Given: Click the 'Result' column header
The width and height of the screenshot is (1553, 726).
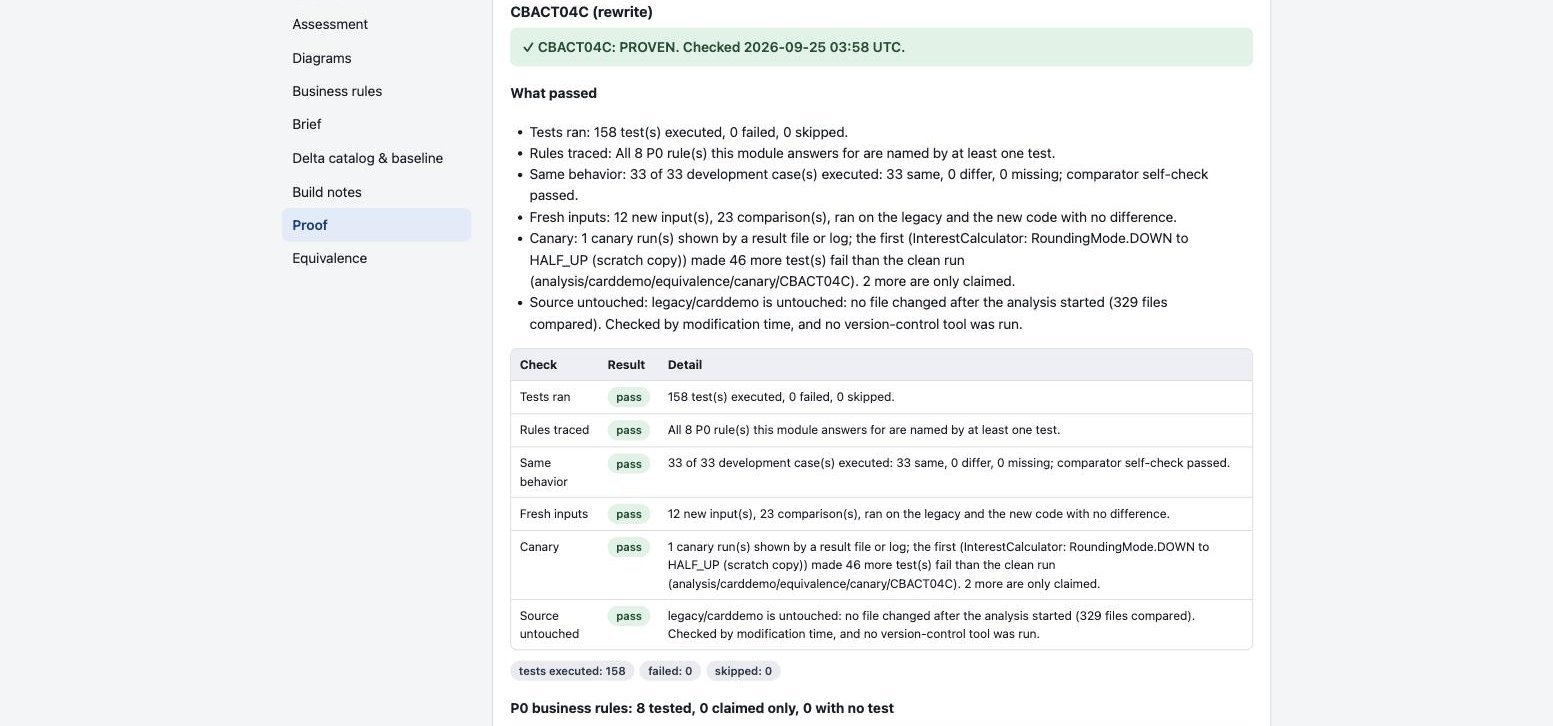Looking at the screenshot, I should coord(626,365).
